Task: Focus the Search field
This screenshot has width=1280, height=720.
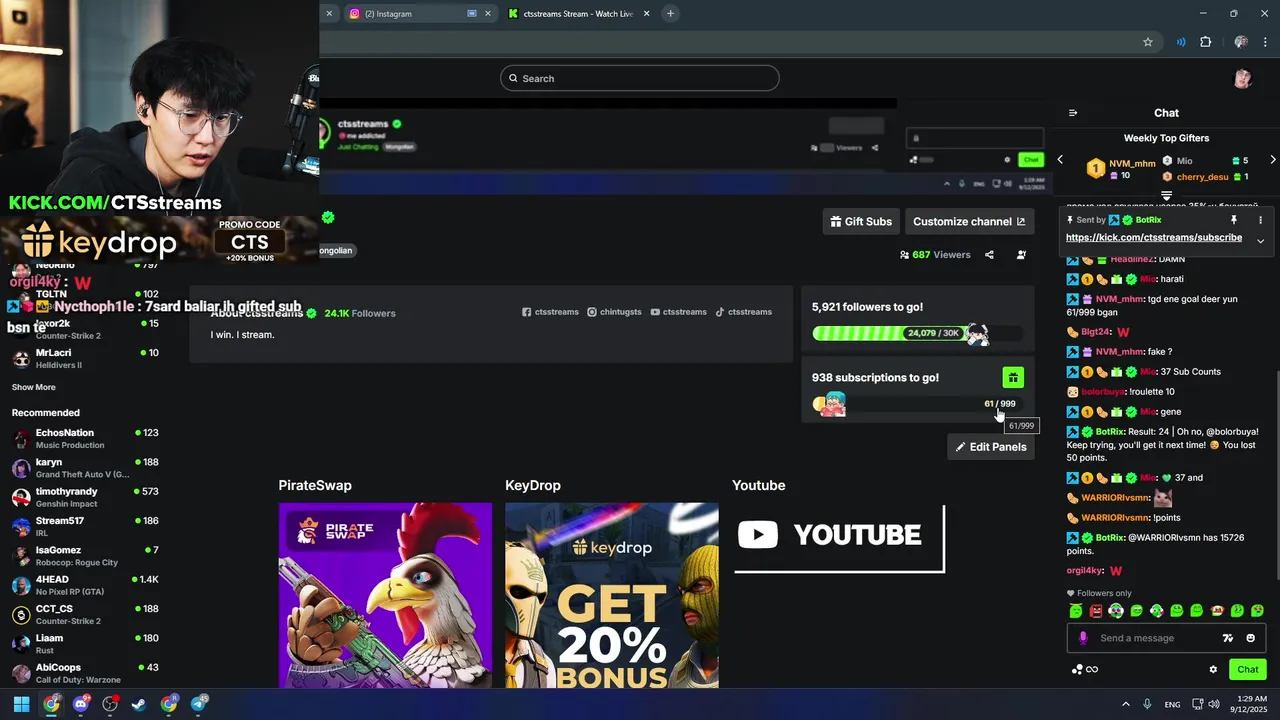Action: pyautogui.click(x=639, y=78)
